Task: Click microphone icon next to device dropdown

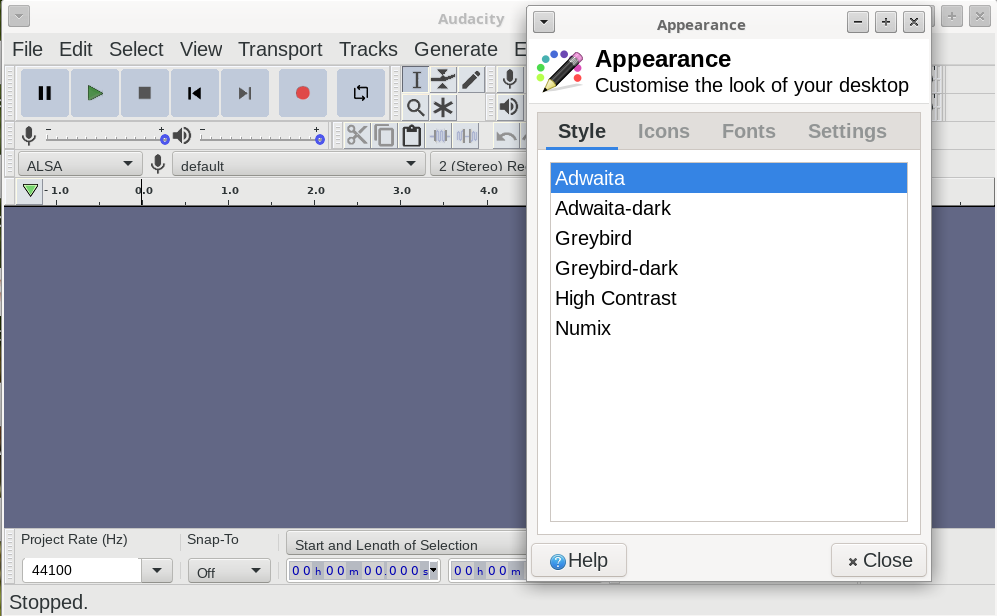Action: click(158, 165)
